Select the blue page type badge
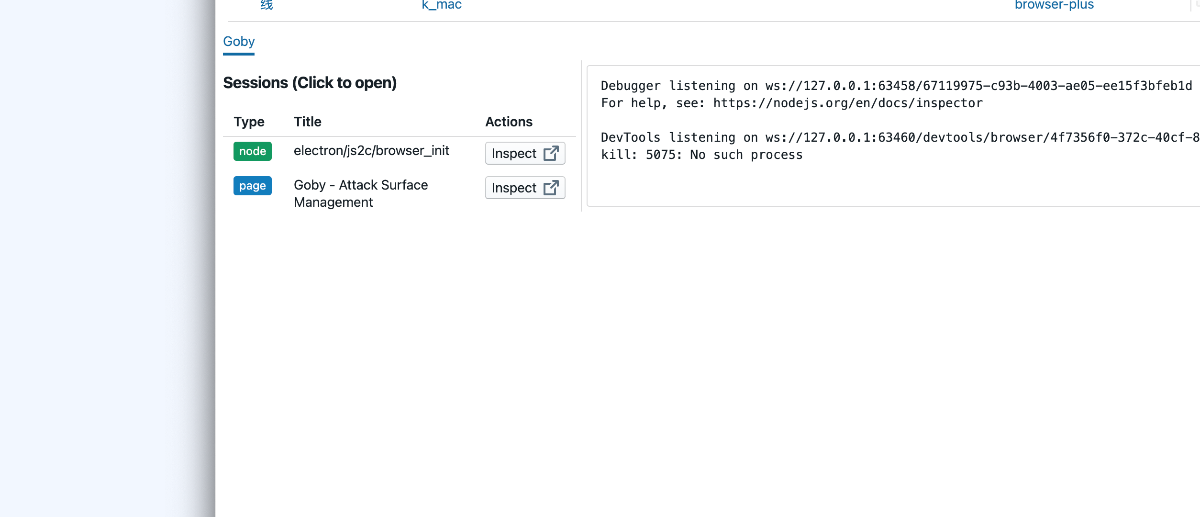This screenshot has height=517, width=1200. (x=253, y=185)
